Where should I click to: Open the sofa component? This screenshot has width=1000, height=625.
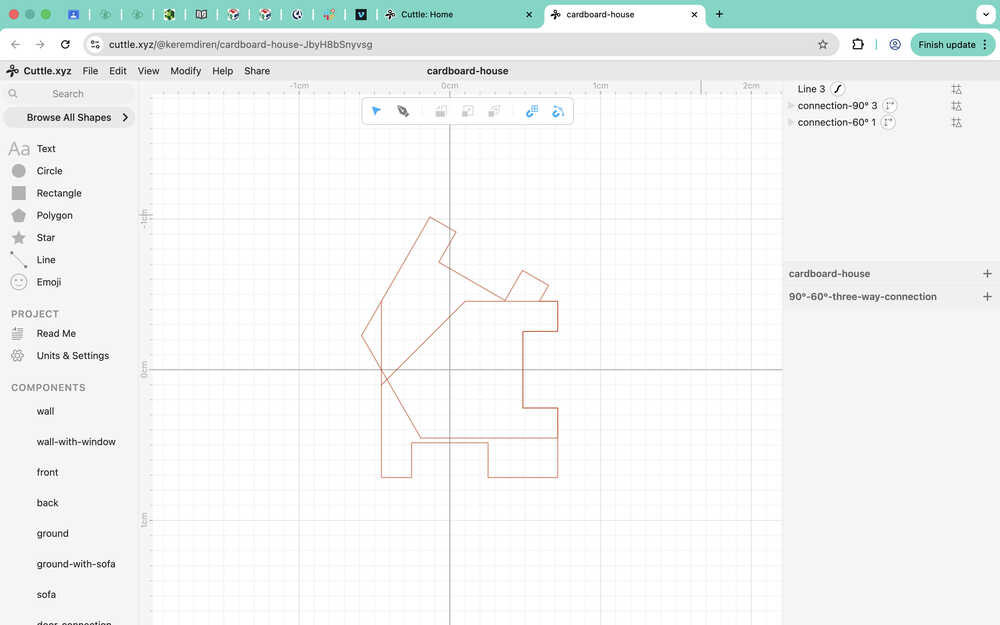(46, 595)
